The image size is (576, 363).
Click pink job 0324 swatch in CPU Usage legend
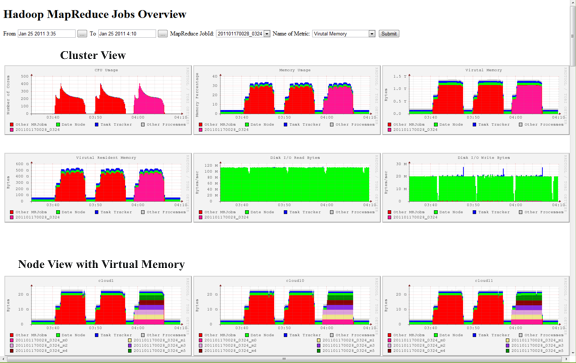pyautogui.click(x=12, y=130)
